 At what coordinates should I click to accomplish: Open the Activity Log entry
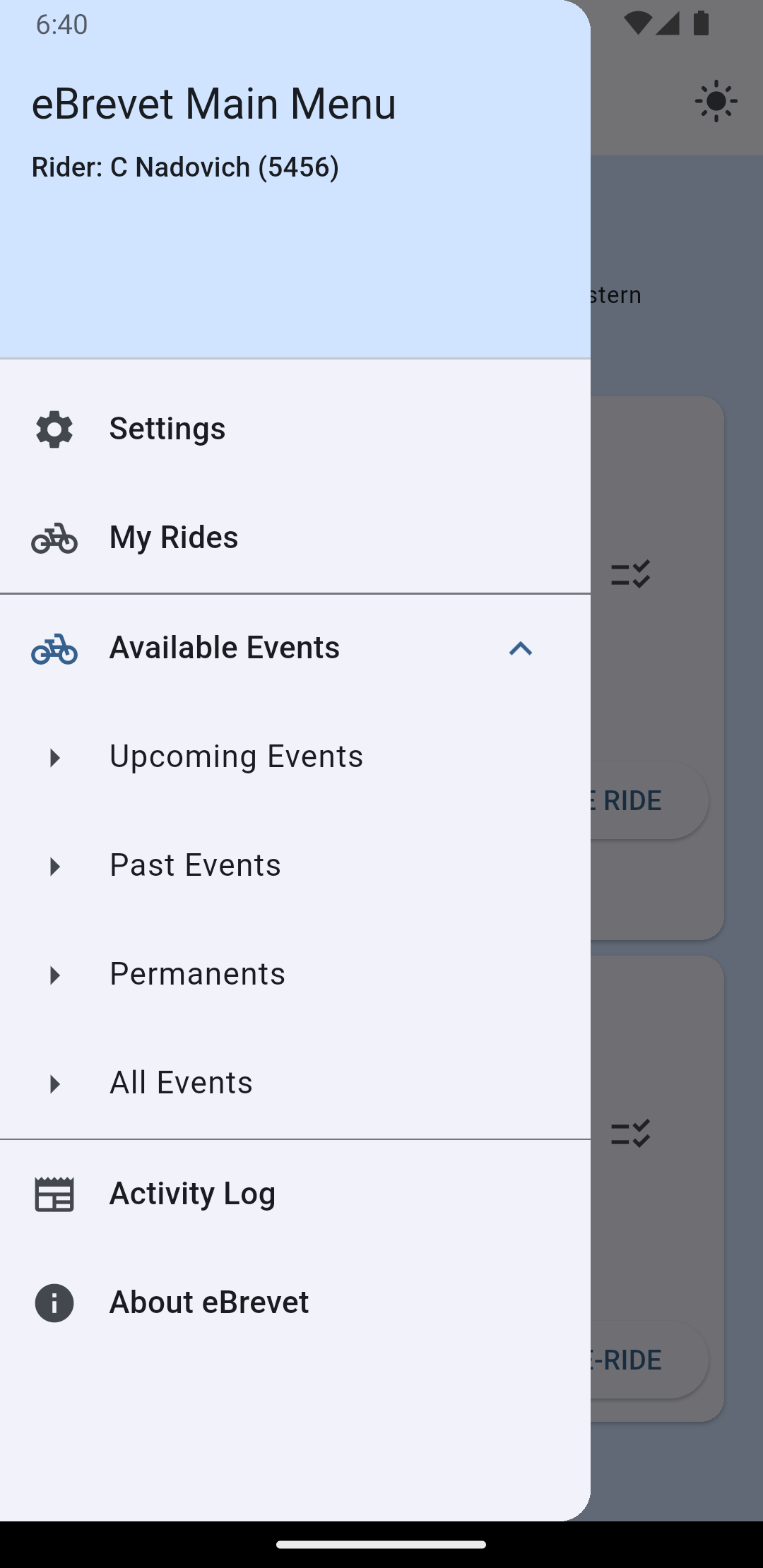tap(192, 1194)
